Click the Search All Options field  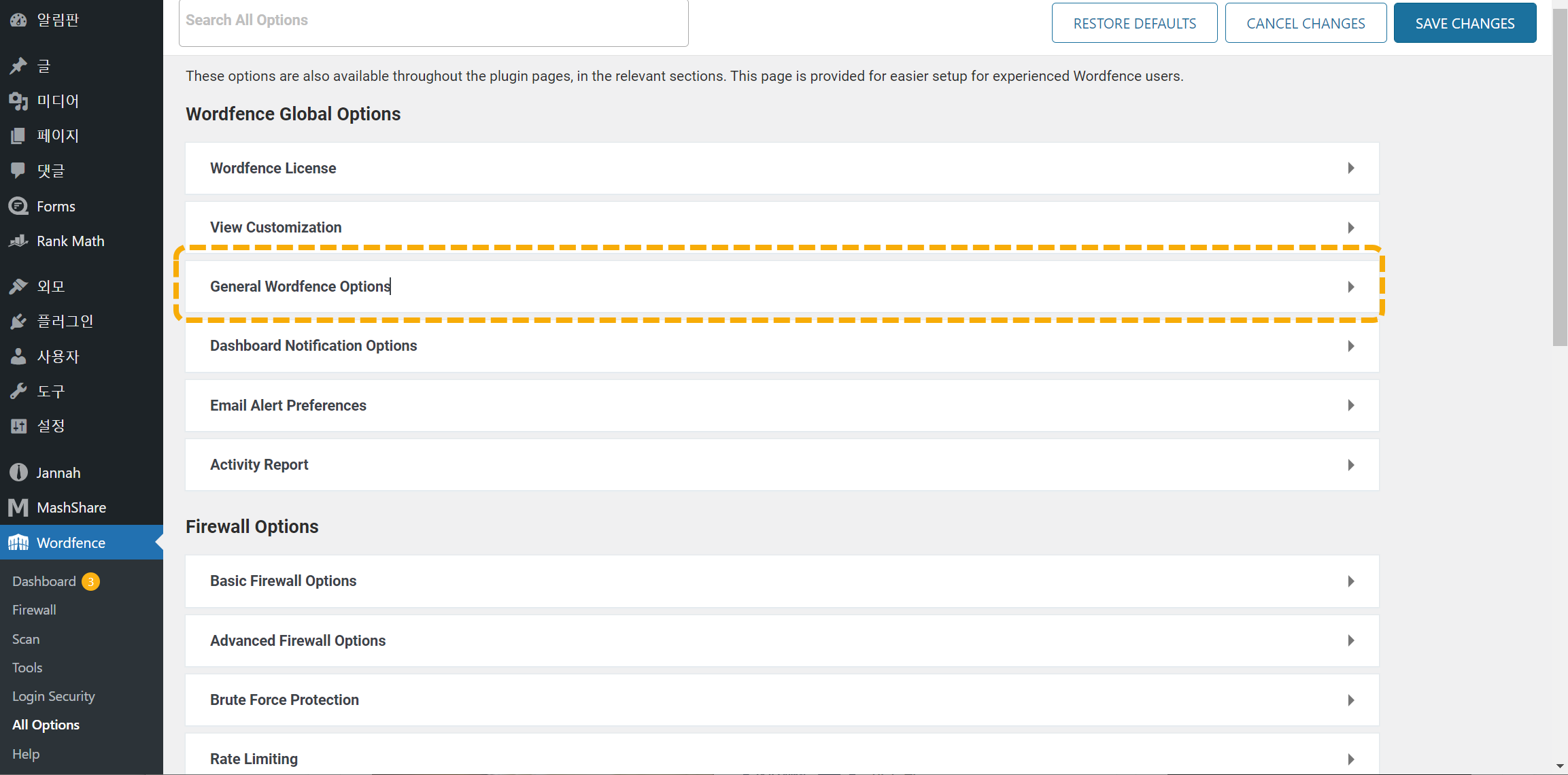click(433, 21)
